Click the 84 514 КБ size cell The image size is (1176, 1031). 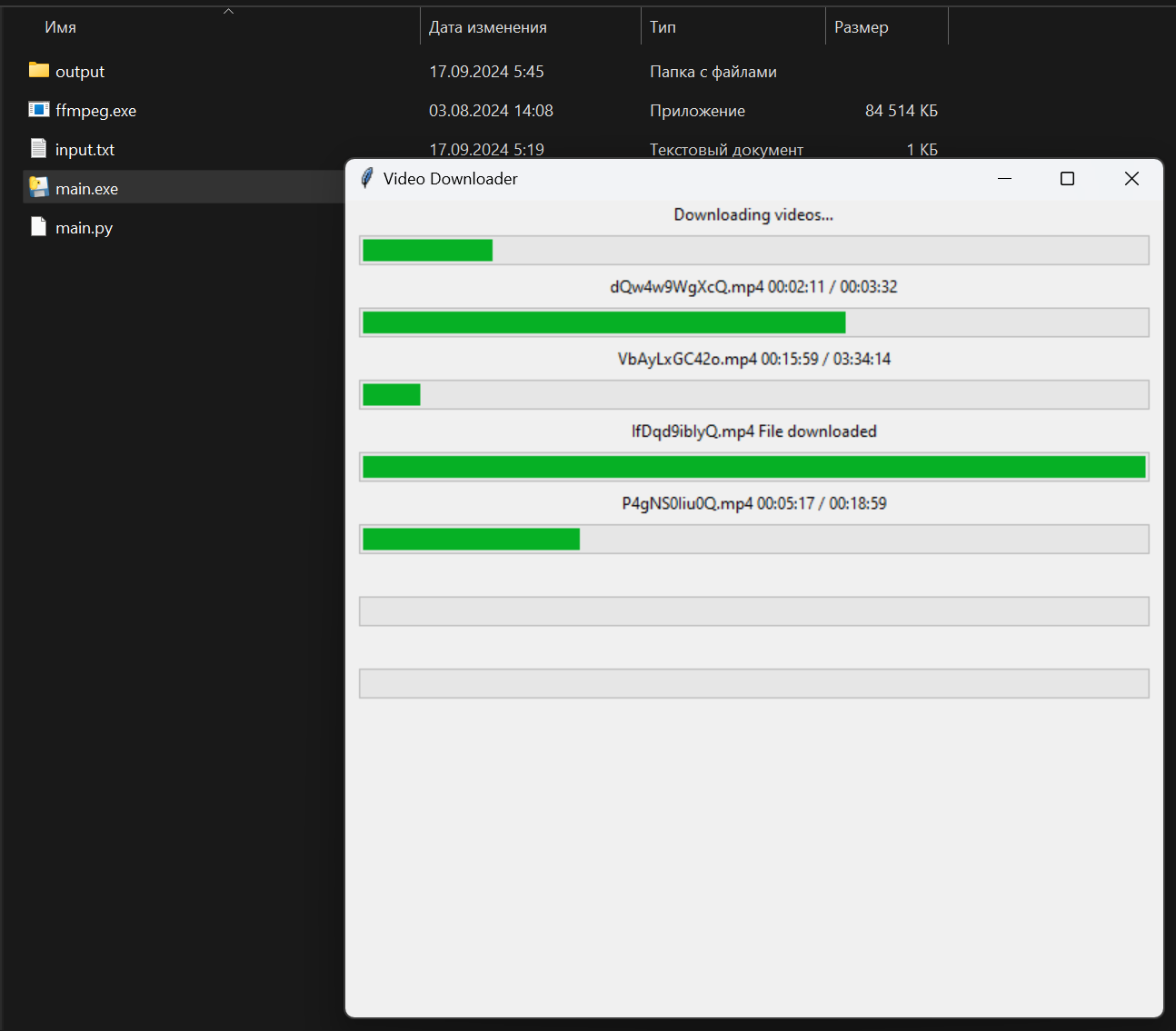902,110
